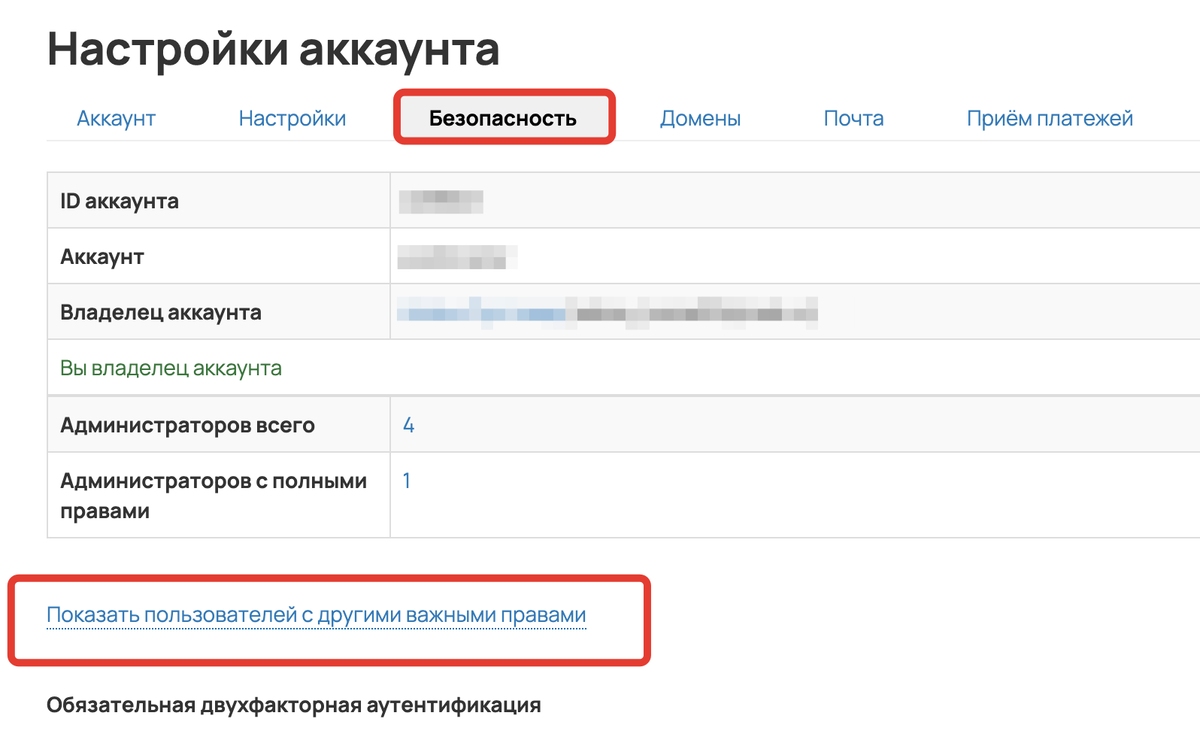
Task: Click the Настройки аккаунта page heading
Action: [273, 49]
